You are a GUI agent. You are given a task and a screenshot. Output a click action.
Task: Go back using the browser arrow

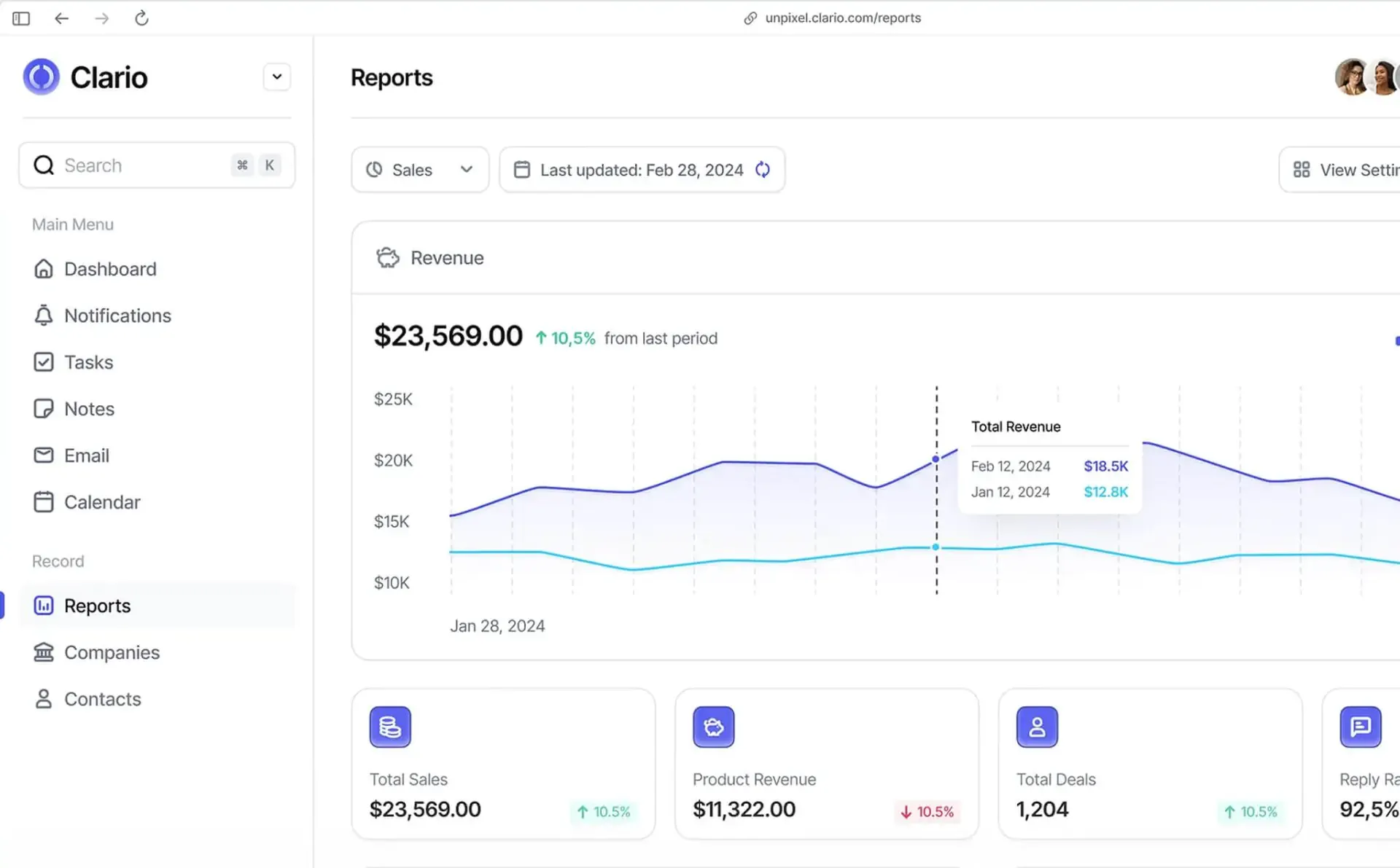click(x=61, y=18)
